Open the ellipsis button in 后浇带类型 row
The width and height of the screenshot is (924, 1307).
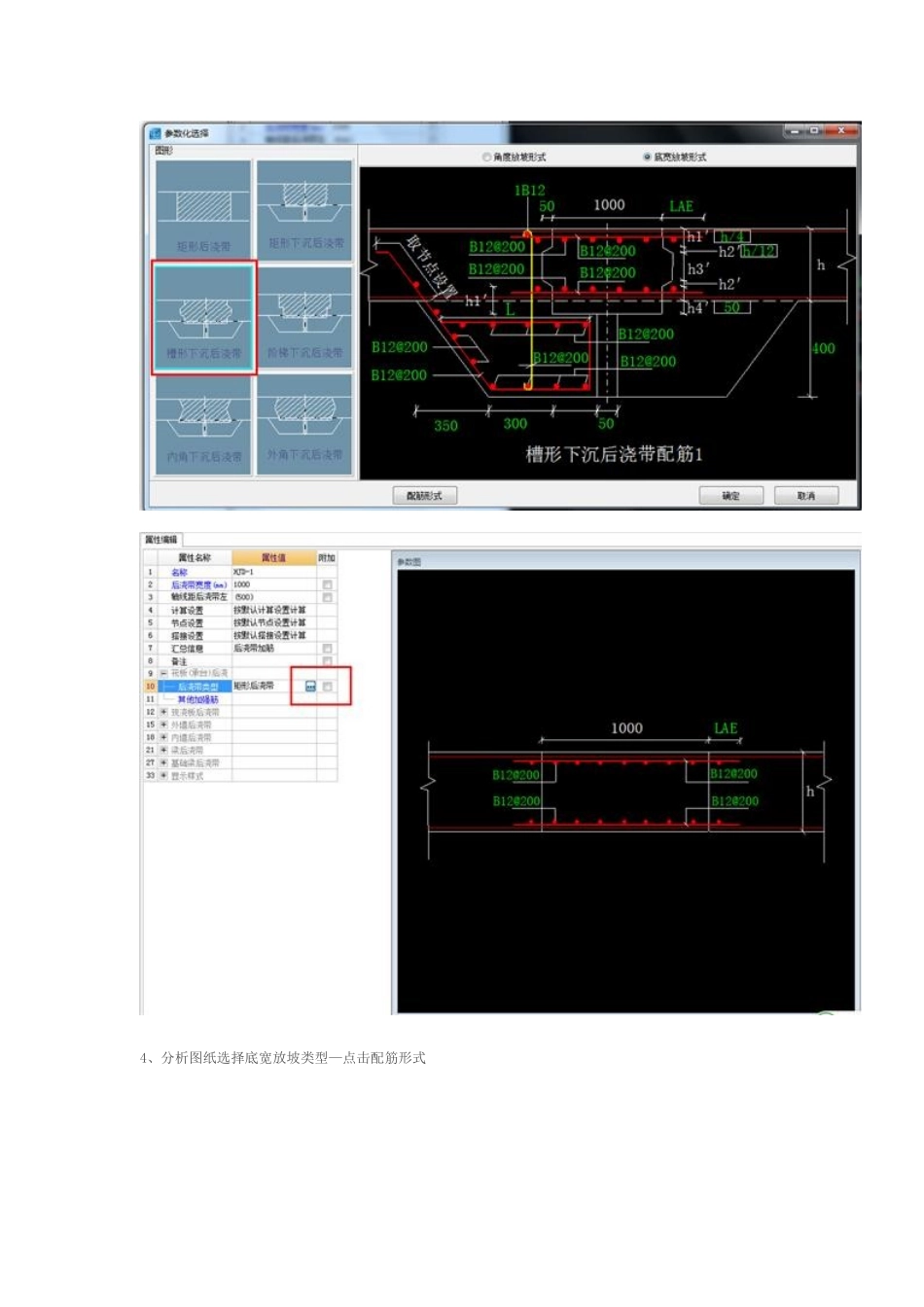[310, 687]
